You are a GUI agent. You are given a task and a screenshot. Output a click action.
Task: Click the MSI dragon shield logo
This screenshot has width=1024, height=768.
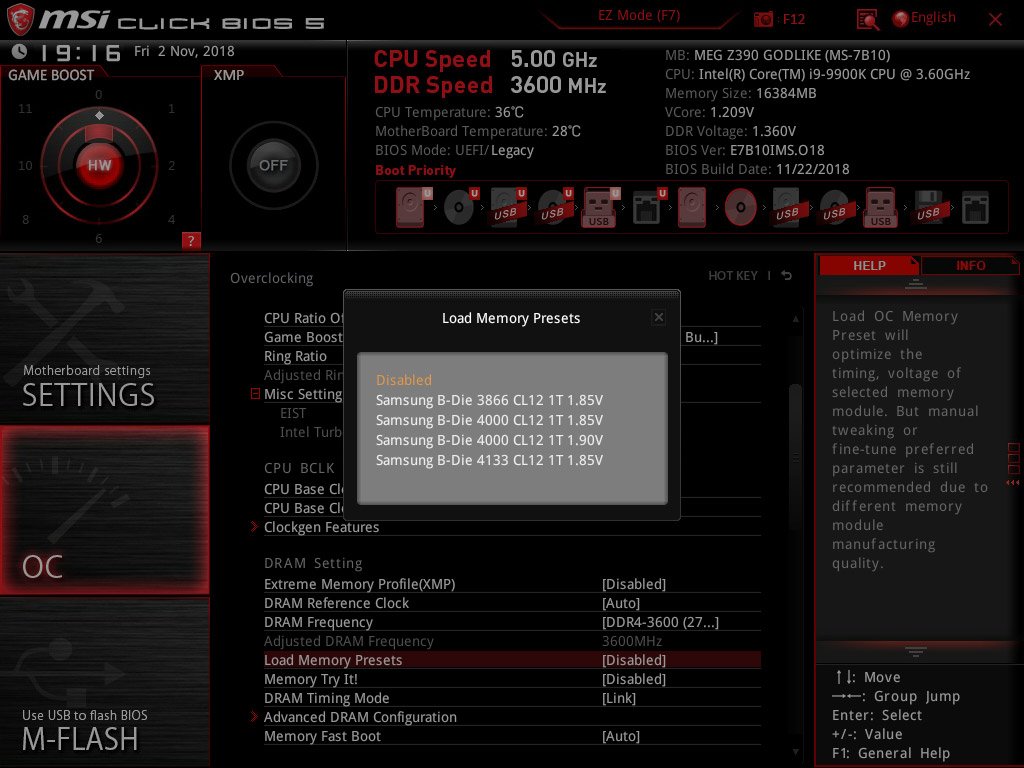(20, 19)
